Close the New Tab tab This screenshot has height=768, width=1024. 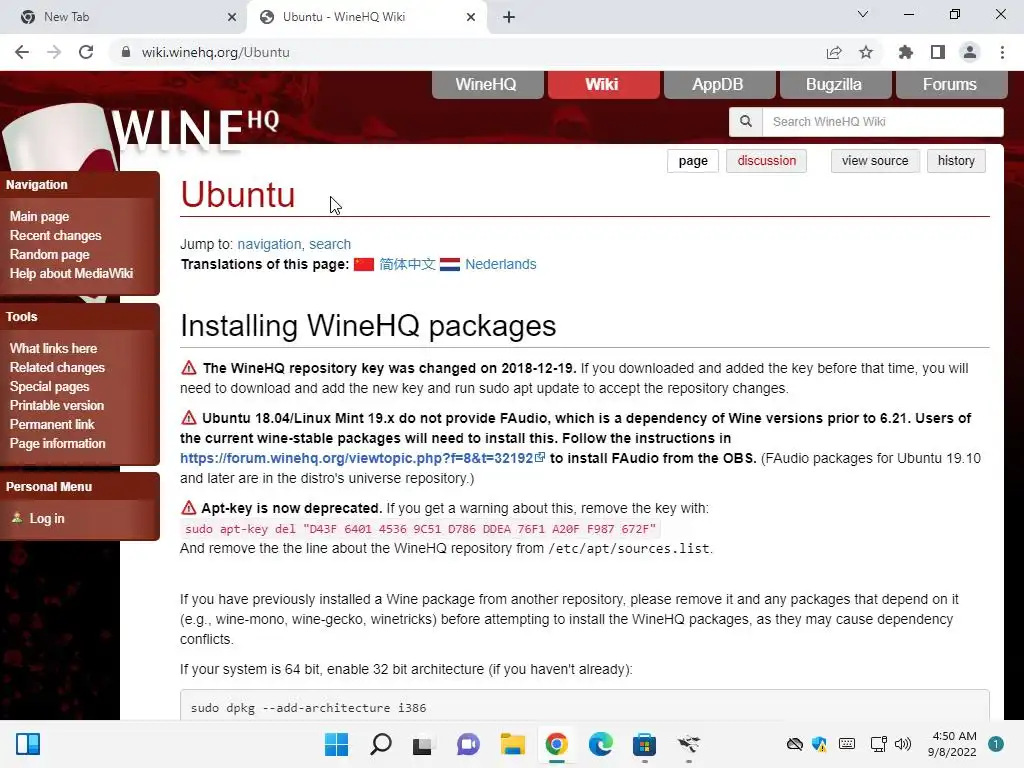[x=232, y=17]
